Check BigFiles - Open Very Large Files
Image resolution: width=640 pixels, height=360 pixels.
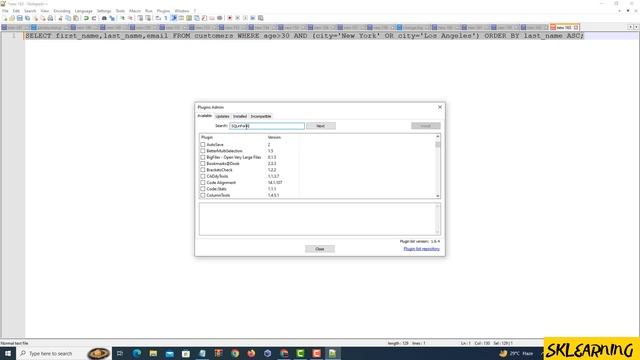pos(203,157)
